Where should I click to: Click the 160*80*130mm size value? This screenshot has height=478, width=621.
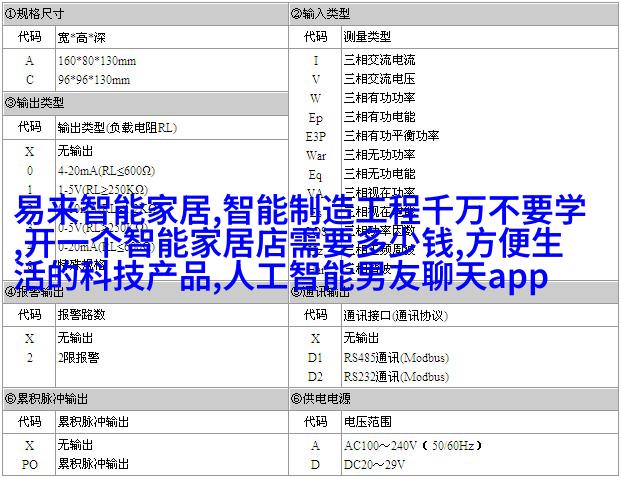[97, 61]
